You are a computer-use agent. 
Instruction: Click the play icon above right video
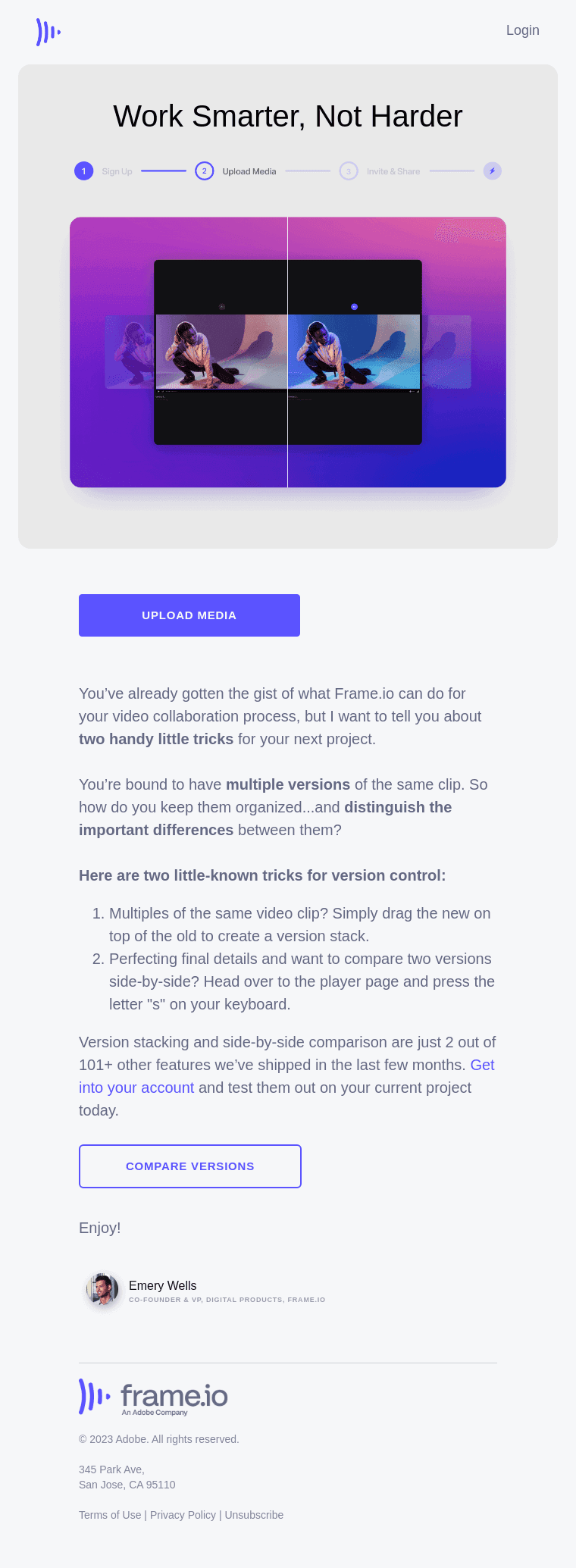(354, 307)
